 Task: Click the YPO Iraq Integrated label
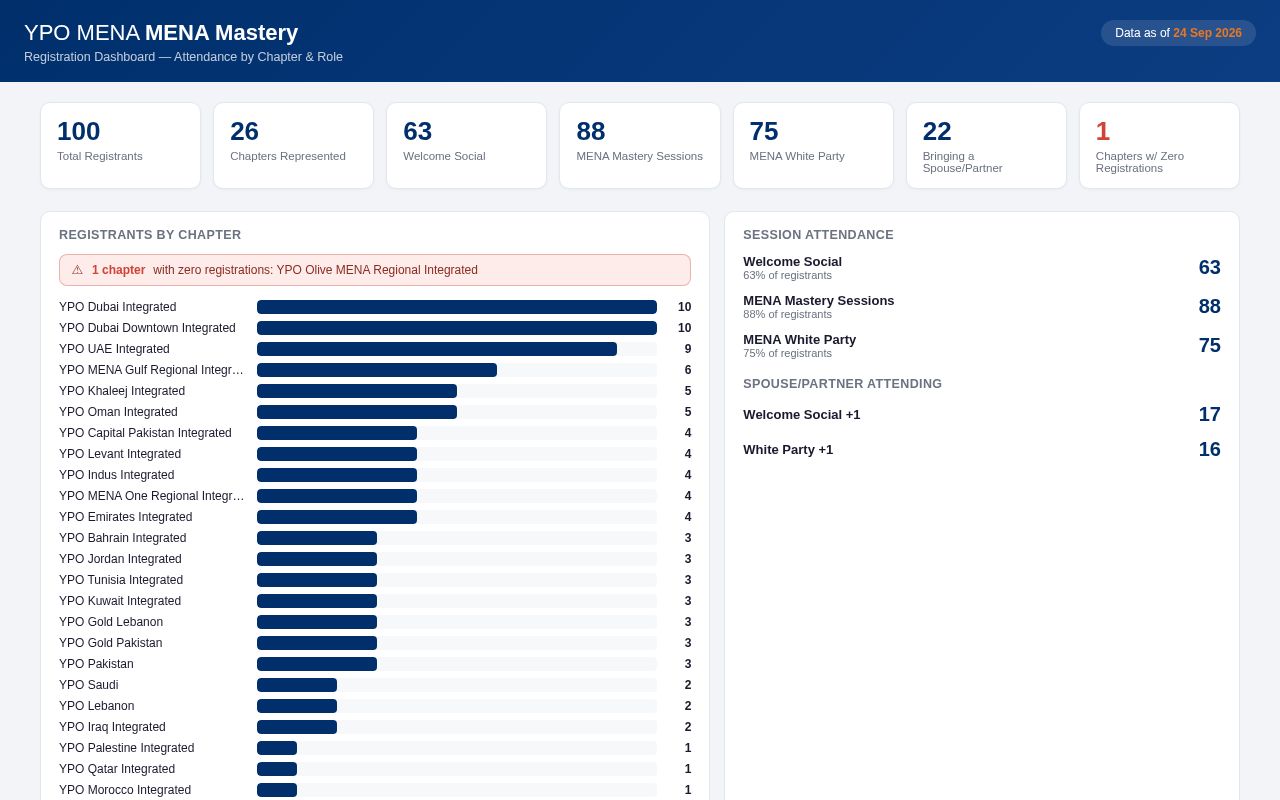pos(112,727)
